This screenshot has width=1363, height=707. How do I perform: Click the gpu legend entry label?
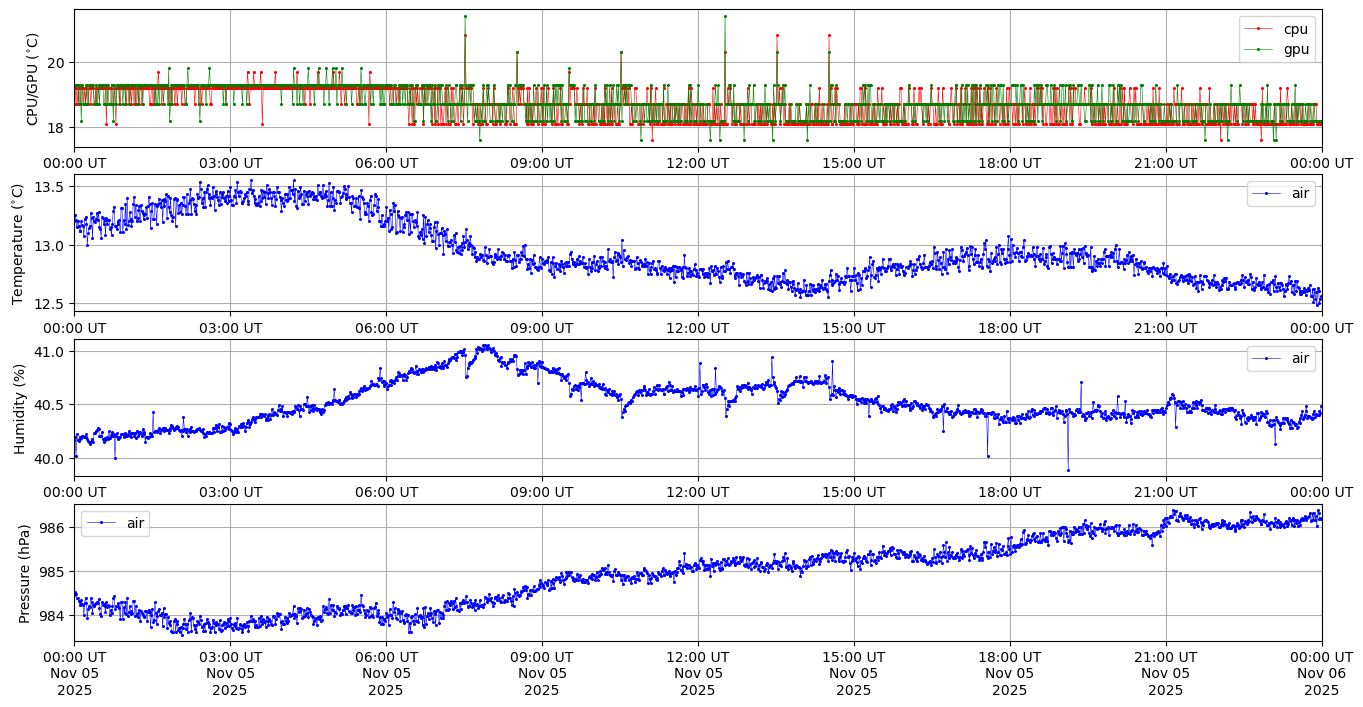[x=1295, y=48]
